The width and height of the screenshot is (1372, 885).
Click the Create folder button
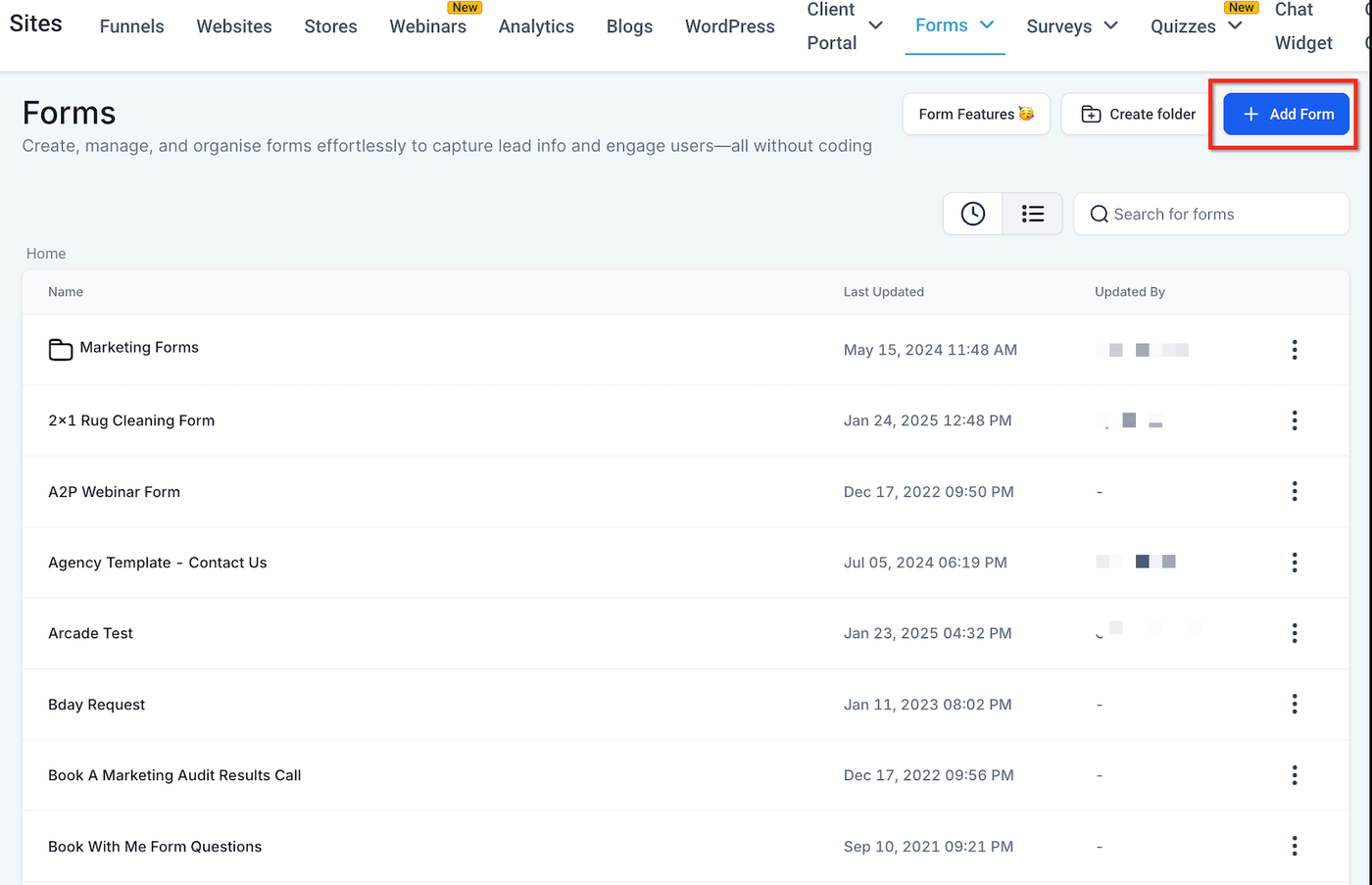(1138, 114)
